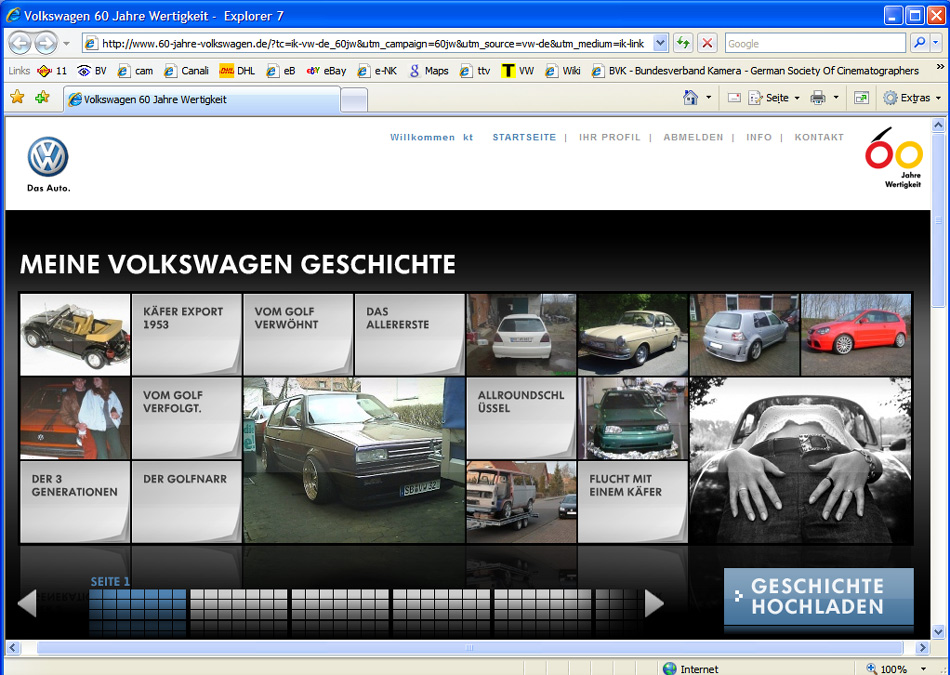Open search provider options dropdown arrow
The height and width of the screenshot is (675, 950).
[935, 43]
